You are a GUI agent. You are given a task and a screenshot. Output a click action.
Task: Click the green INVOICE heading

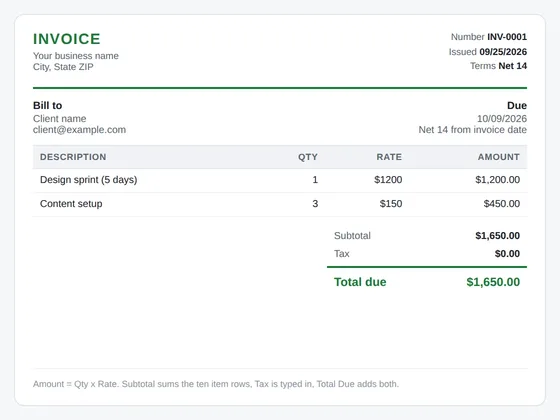[x=67, y=39]
